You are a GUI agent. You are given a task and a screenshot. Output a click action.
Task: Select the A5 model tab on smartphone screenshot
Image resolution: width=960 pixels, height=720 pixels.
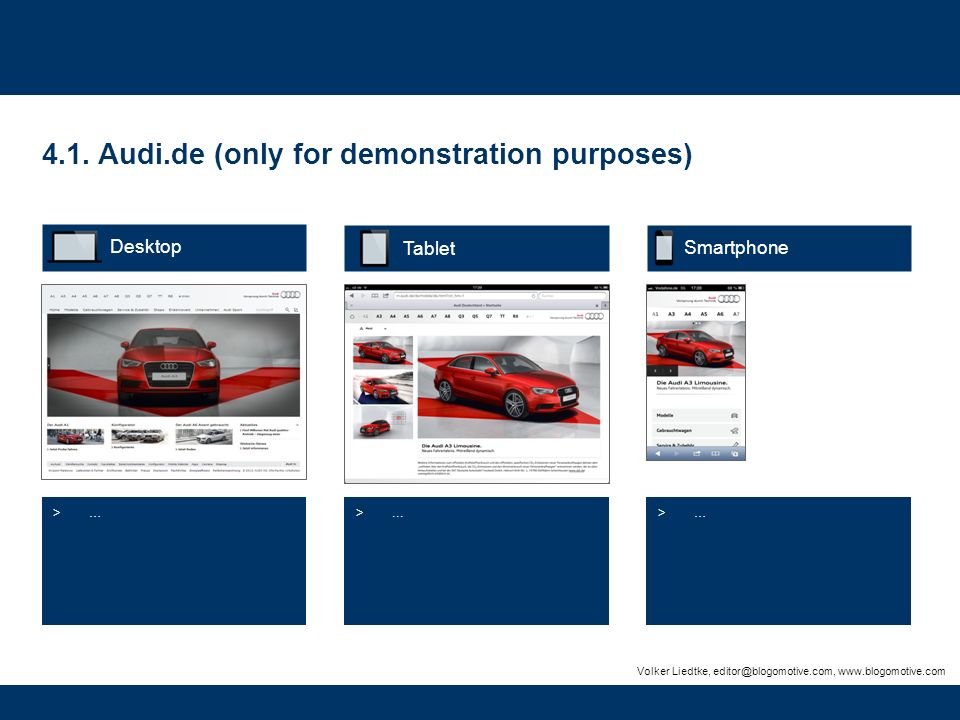pos(704,314)
